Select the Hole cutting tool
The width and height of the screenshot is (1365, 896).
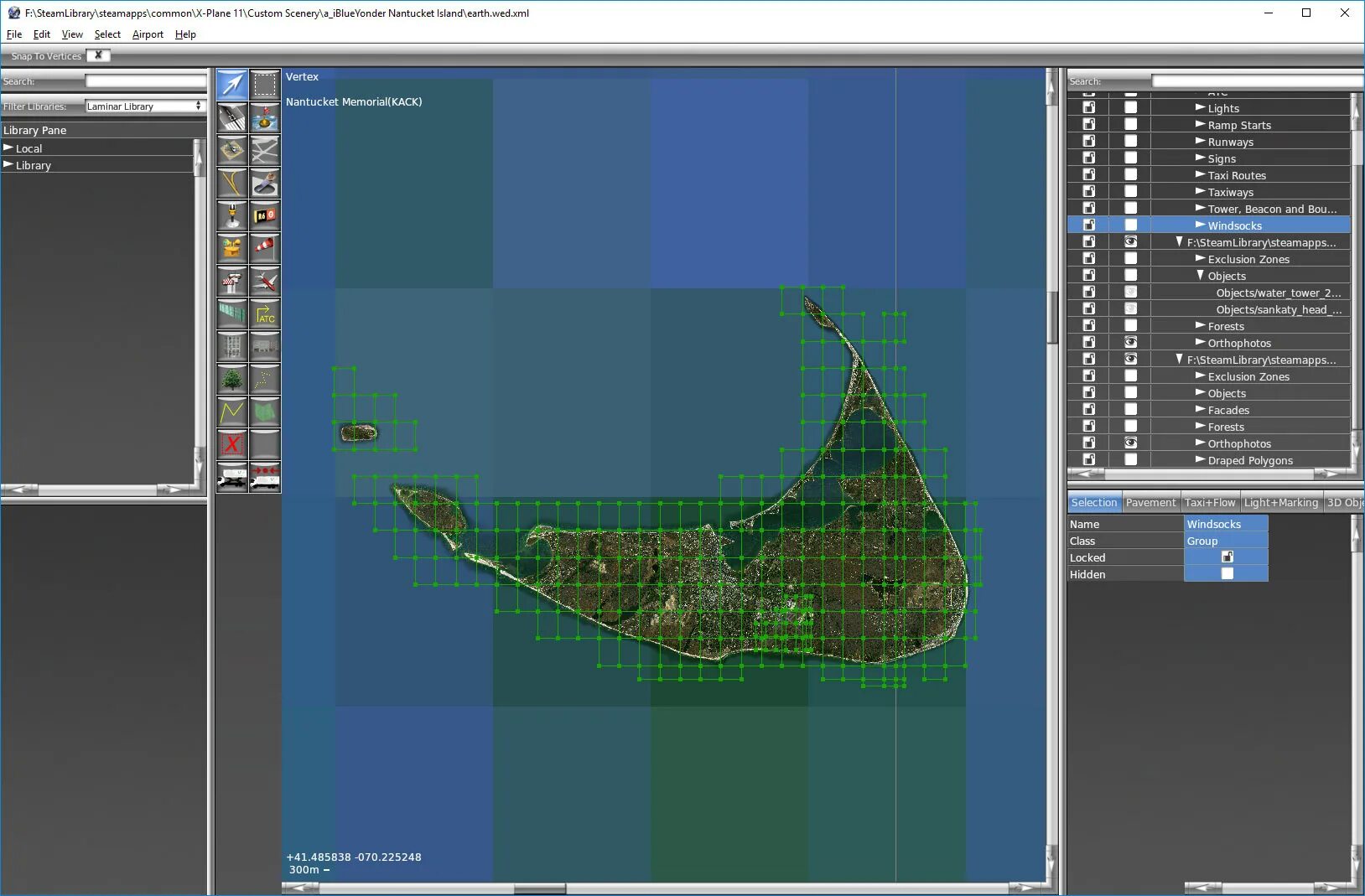coord(265,183)
